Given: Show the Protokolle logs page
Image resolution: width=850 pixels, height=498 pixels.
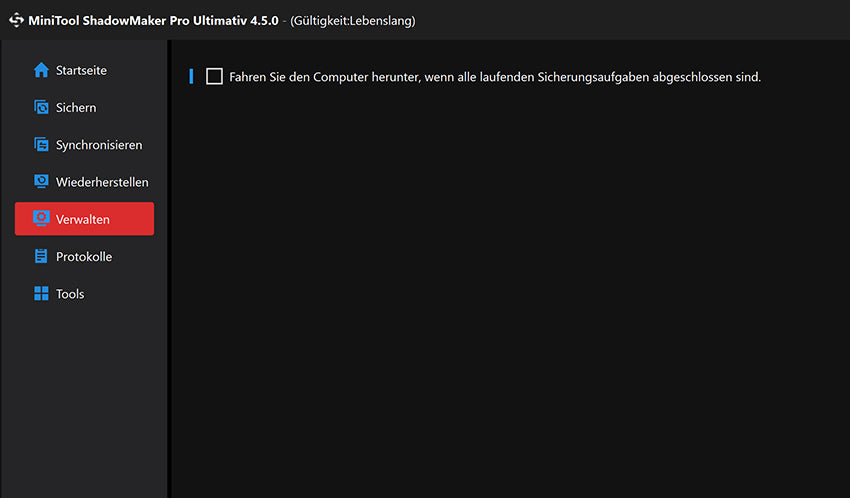Looking at the screenshot, I should [84, 257].
